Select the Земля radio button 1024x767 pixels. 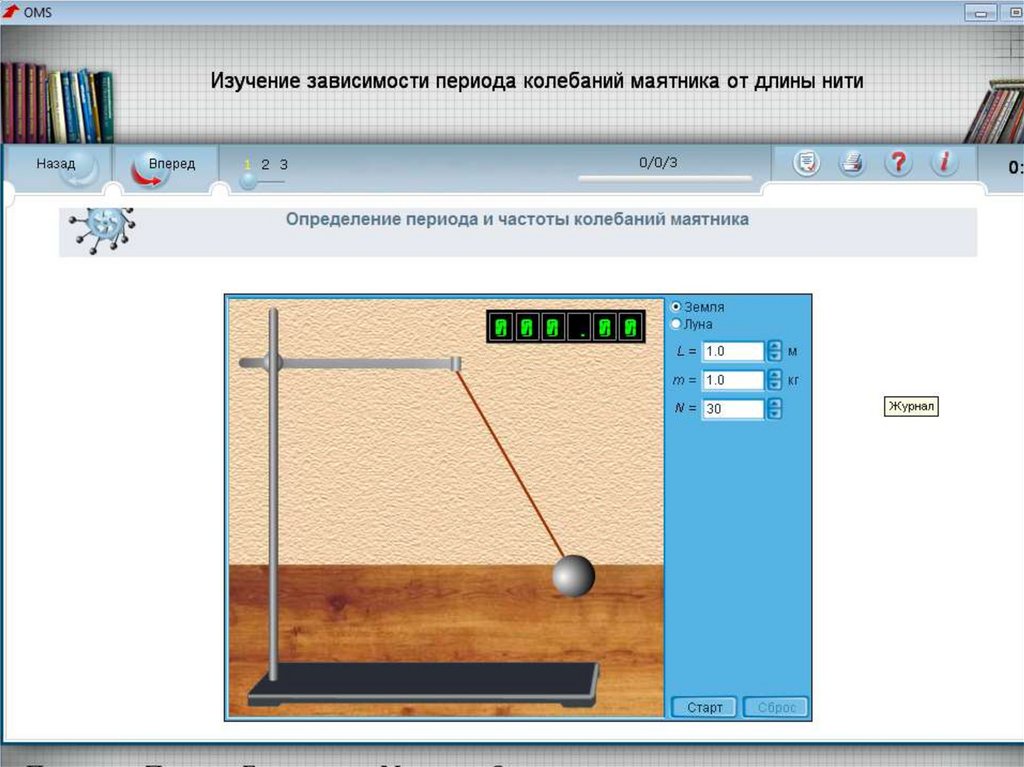[x=676, y=307]
